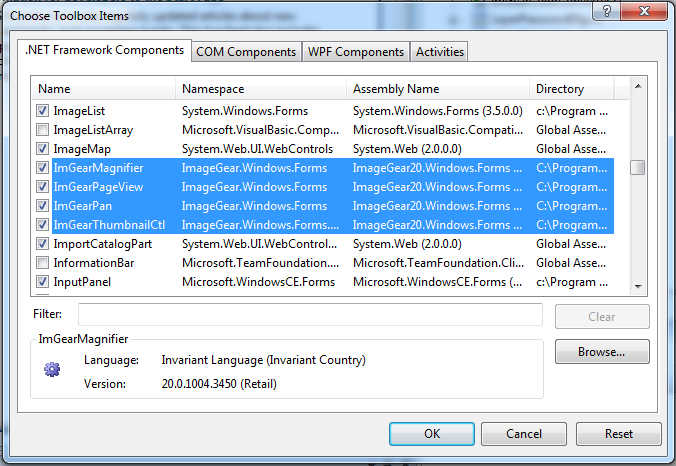Select the ImGearPan row name
Viewport: 676px width, 466px height.
click(x=83, y=206)
